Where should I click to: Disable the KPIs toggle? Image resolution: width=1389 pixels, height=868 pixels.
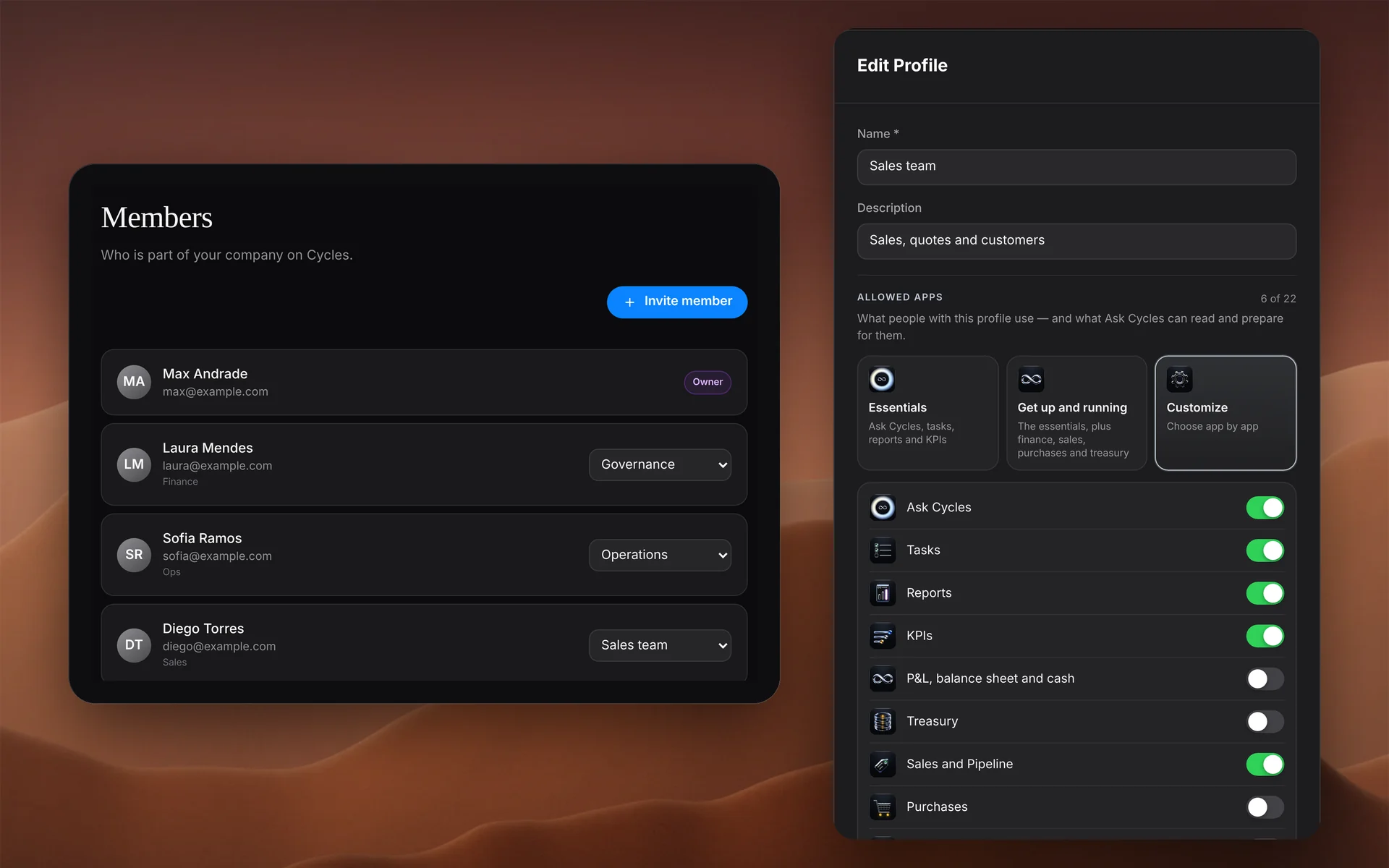pyautogui.click(x=1265, y=636)
